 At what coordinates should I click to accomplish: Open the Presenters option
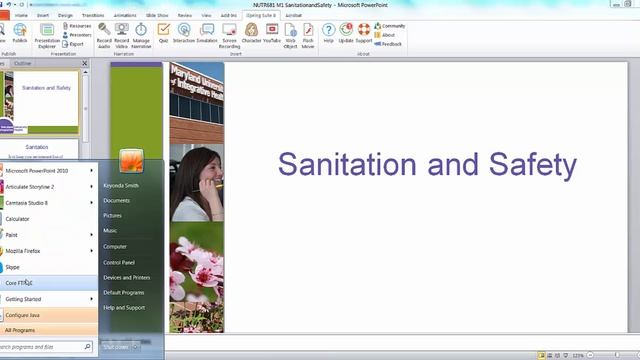77,35
